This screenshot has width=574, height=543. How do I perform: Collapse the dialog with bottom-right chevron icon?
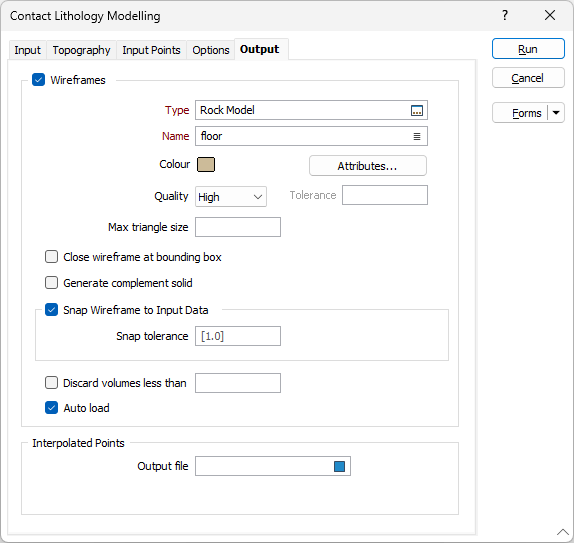click(x=563, y=532)
